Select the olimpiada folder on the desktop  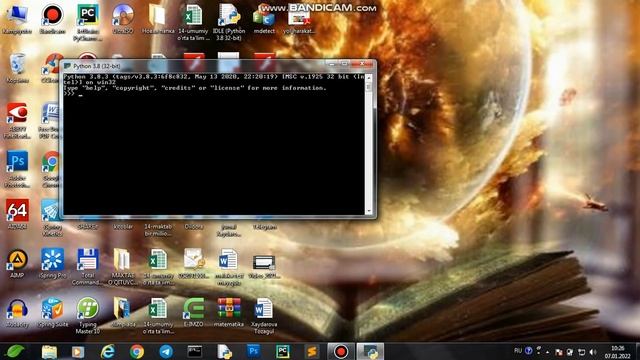(x=123, y=312)
